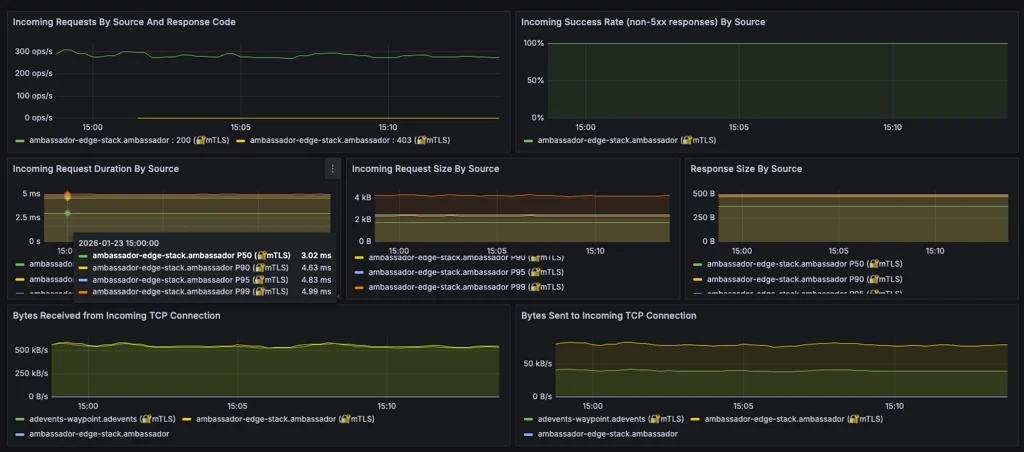Click ambassador mTLS yellow swatch in Bytes Sent legend
The width and height of the screenshot is (1024, 452).
695,419
